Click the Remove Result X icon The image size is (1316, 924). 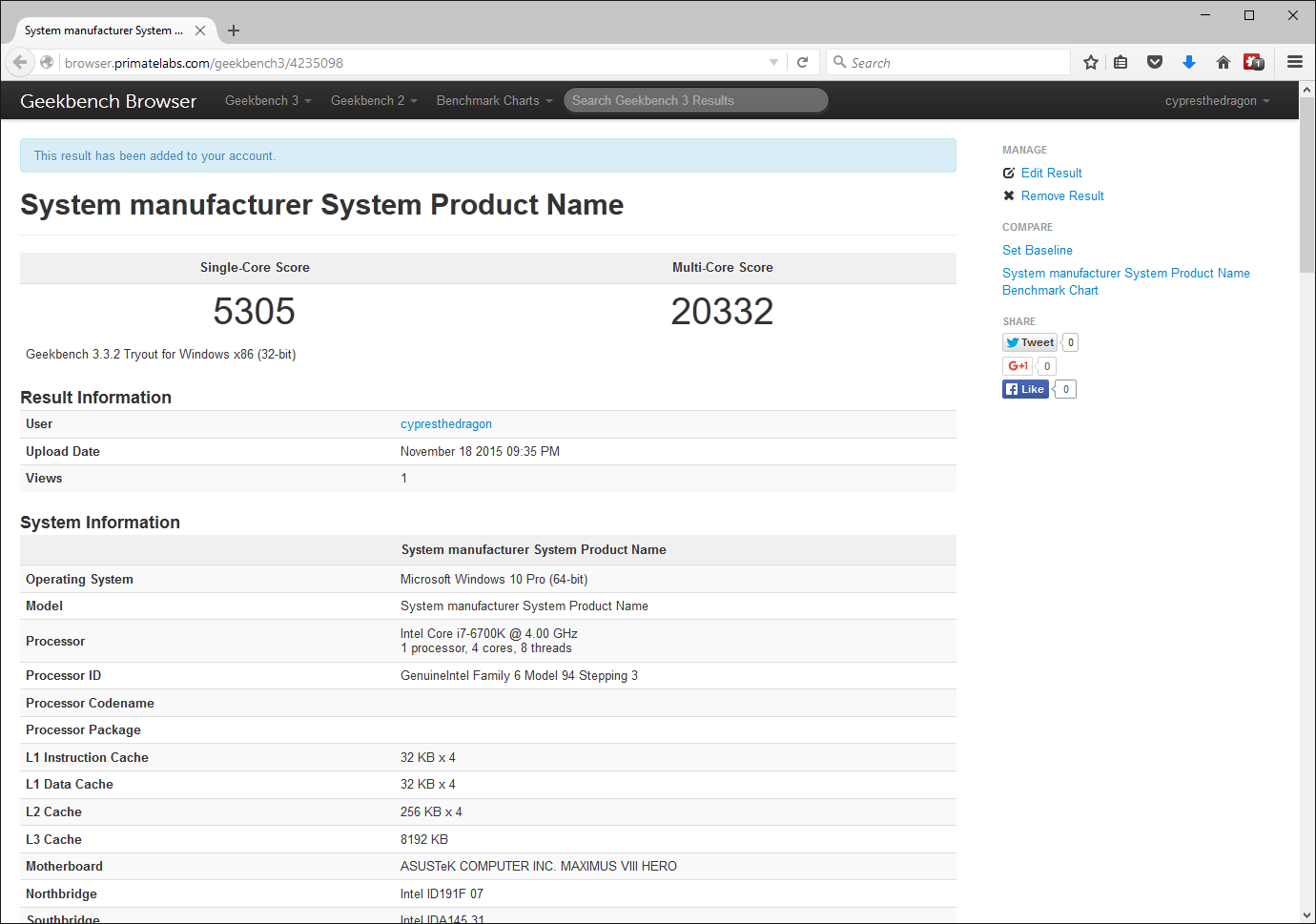pos(1009,195)
